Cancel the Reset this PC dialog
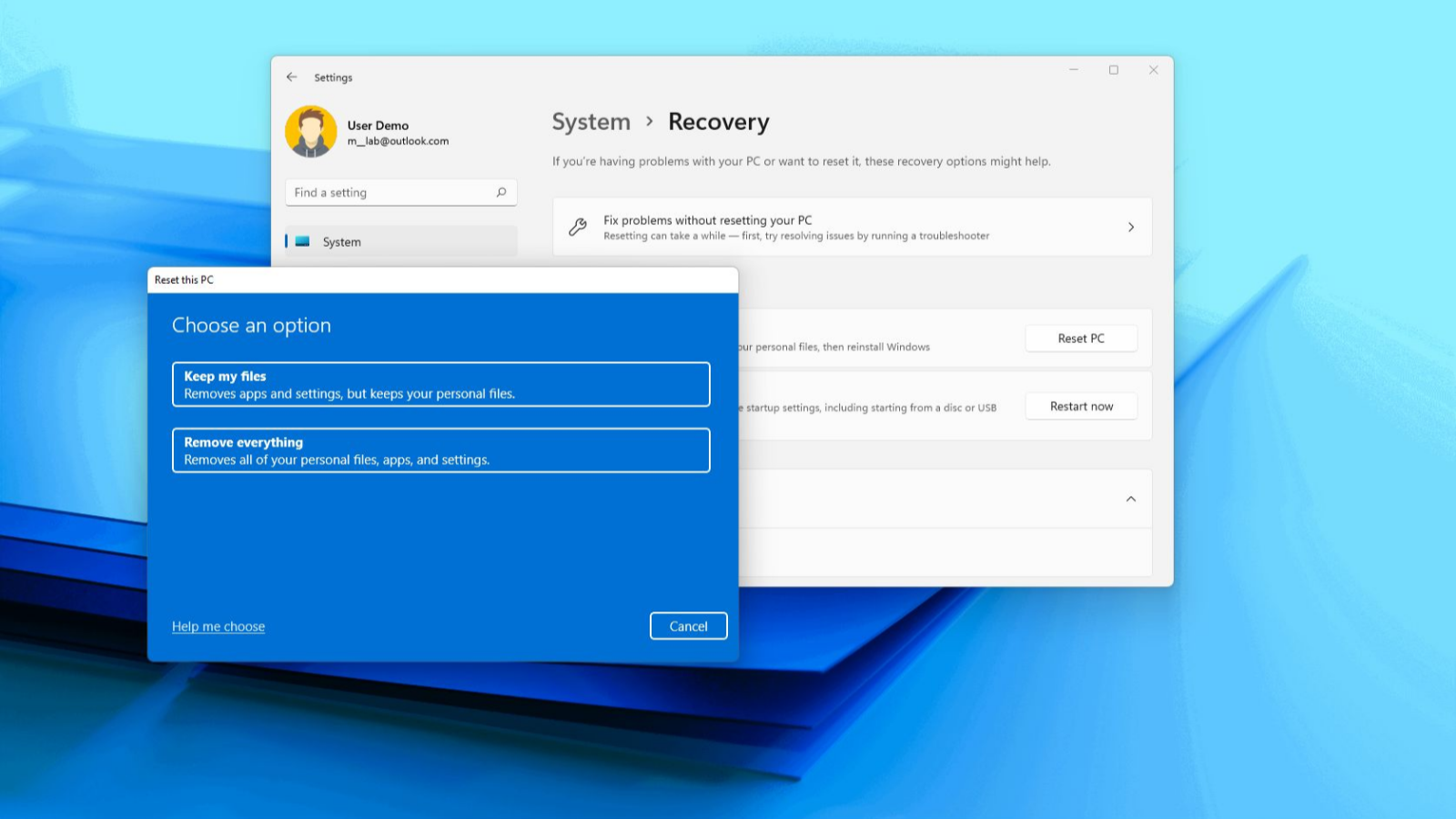Viewport: 1456px width, 819px height. point(688,626)
